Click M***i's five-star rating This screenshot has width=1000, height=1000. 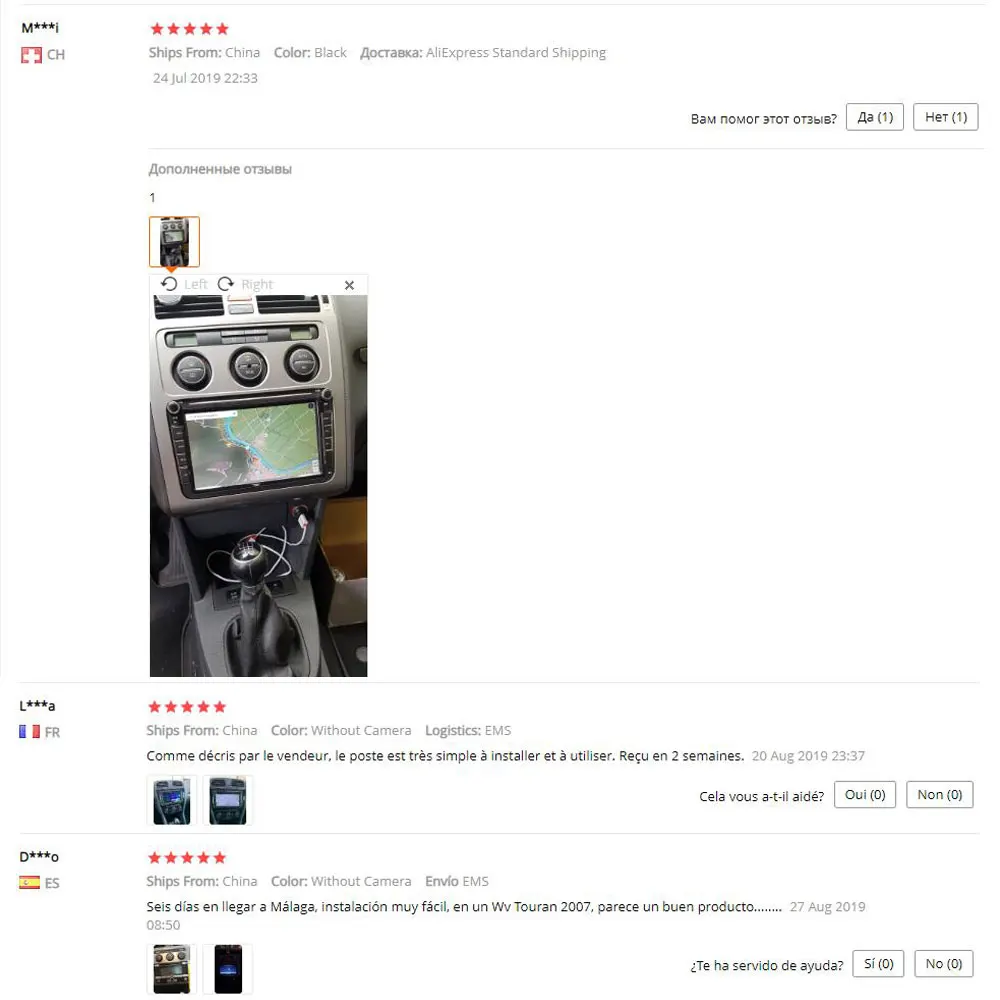click(189, 29)
